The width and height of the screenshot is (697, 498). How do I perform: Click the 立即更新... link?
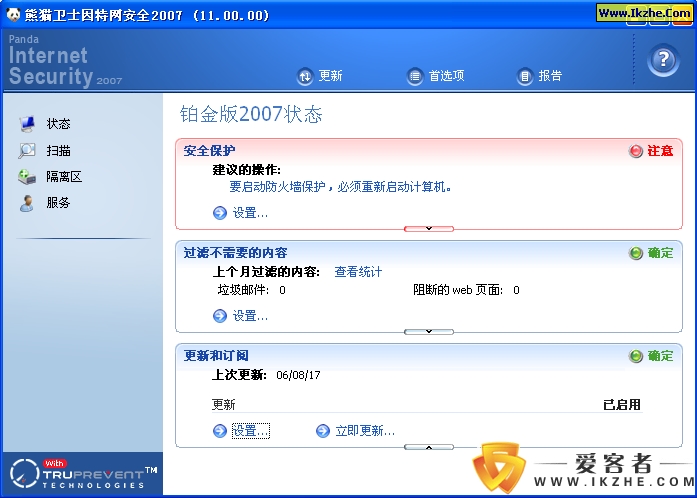pyautogui.click(x=365, y=431)
